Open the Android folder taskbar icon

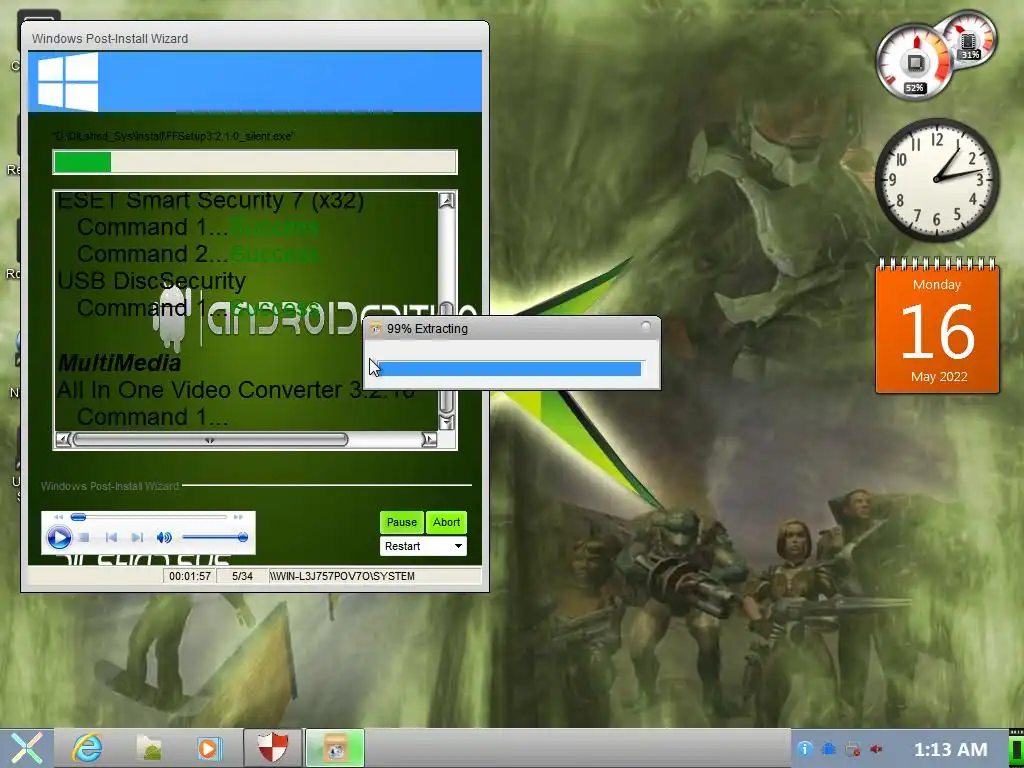coord(149,748)
